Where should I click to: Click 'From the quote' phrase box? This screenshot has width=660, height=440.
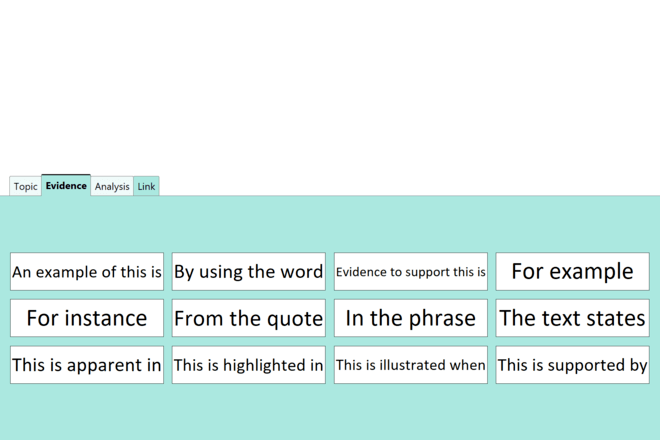[249, 318]
